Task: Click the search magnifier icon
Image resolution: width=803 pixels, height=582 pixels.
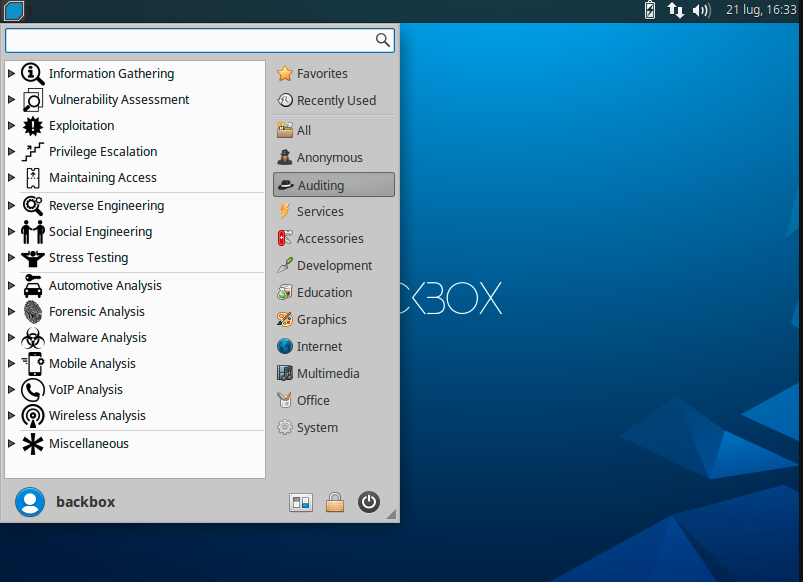Action: pyautogui.click(x=383, y=40)
